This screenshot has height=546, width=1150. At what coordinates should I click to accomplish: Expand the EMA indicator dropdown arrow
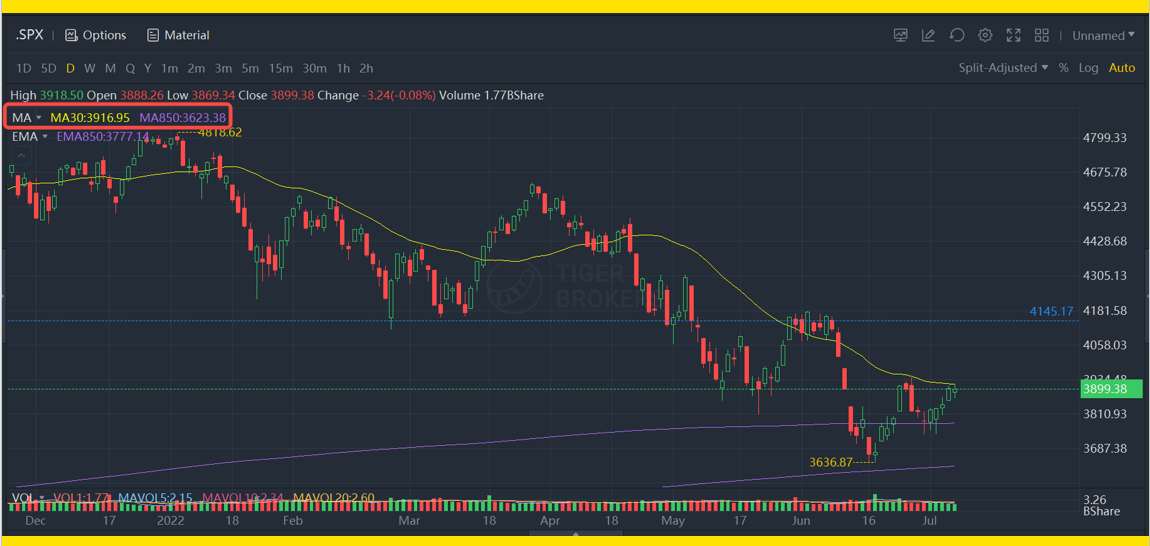[45, 136]
